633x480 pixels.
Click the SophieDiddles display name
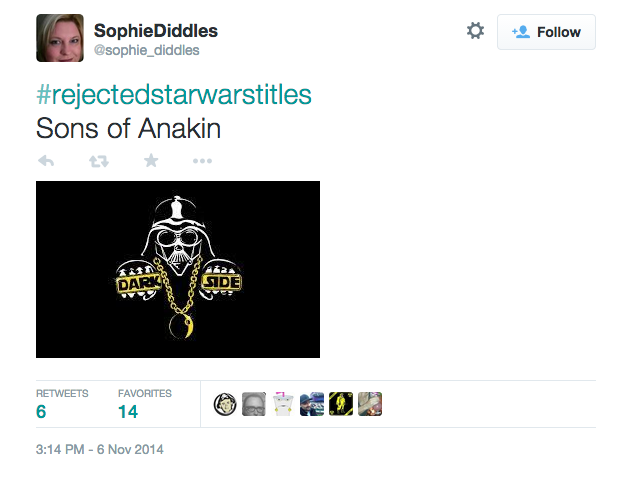(x=156, y=31)
